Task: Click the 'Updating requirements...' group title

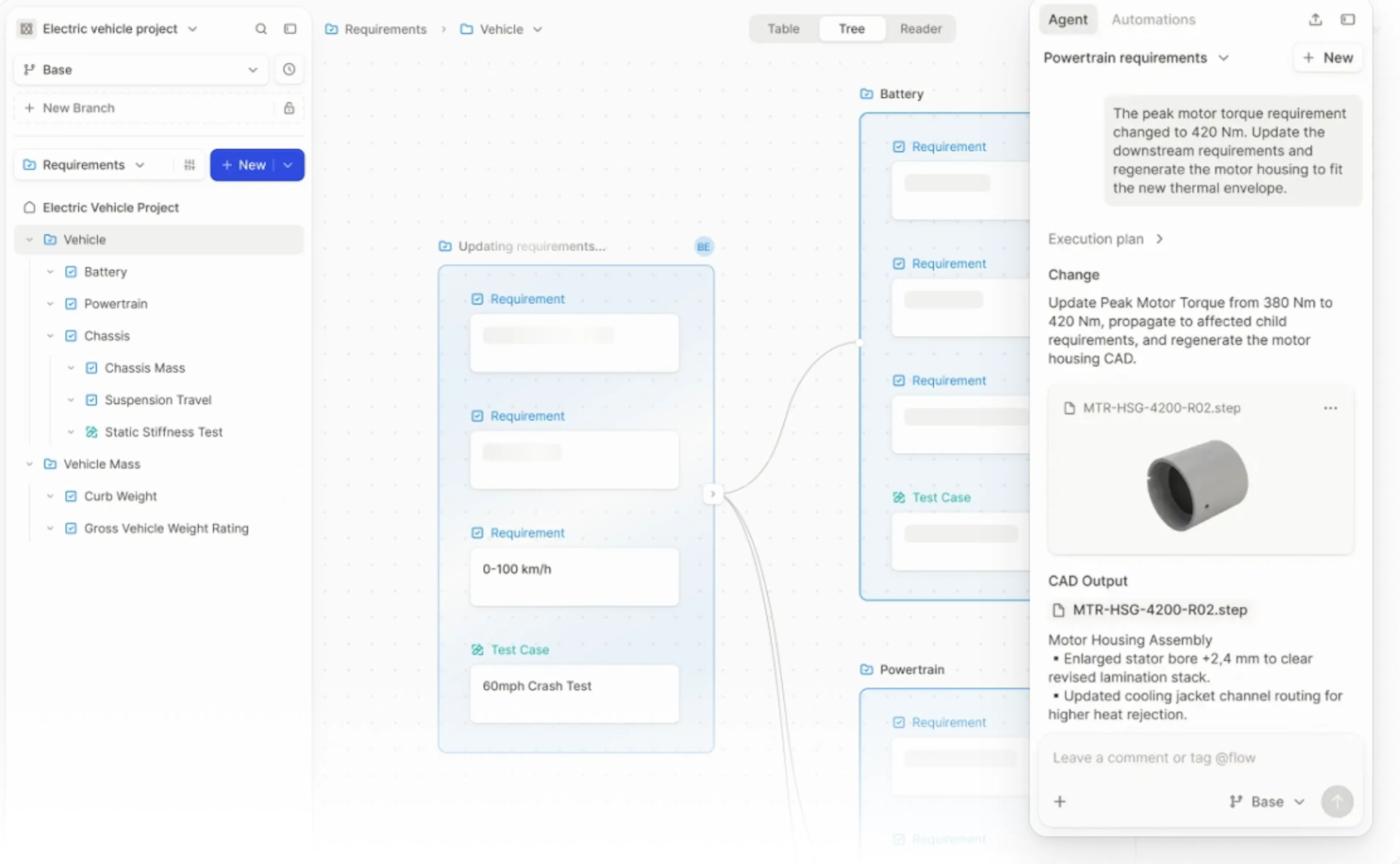Action: pos(531,246)
